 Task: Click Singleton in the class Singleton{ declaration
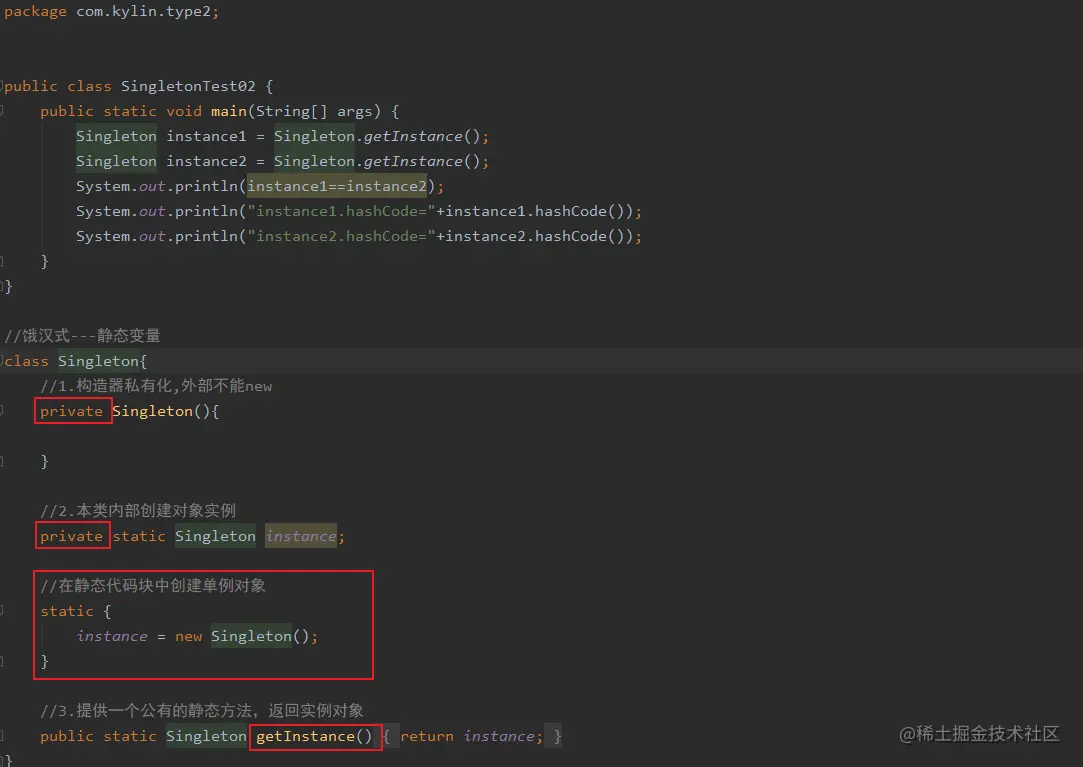point(98,361)
